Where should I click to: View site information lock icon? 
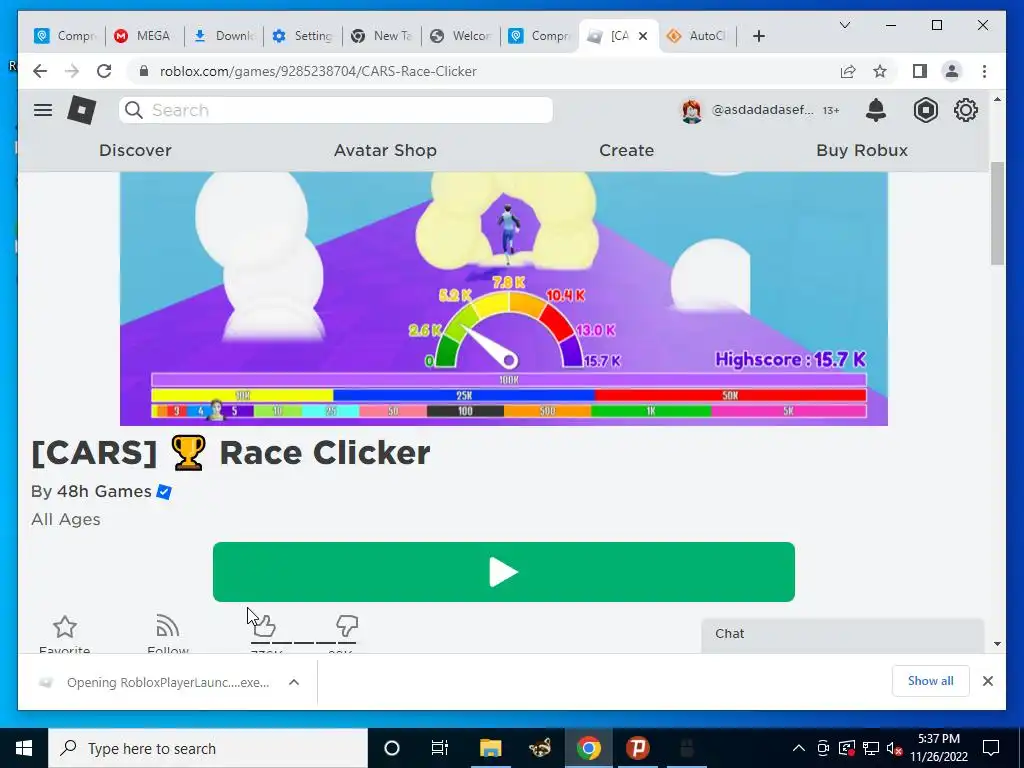144,71
